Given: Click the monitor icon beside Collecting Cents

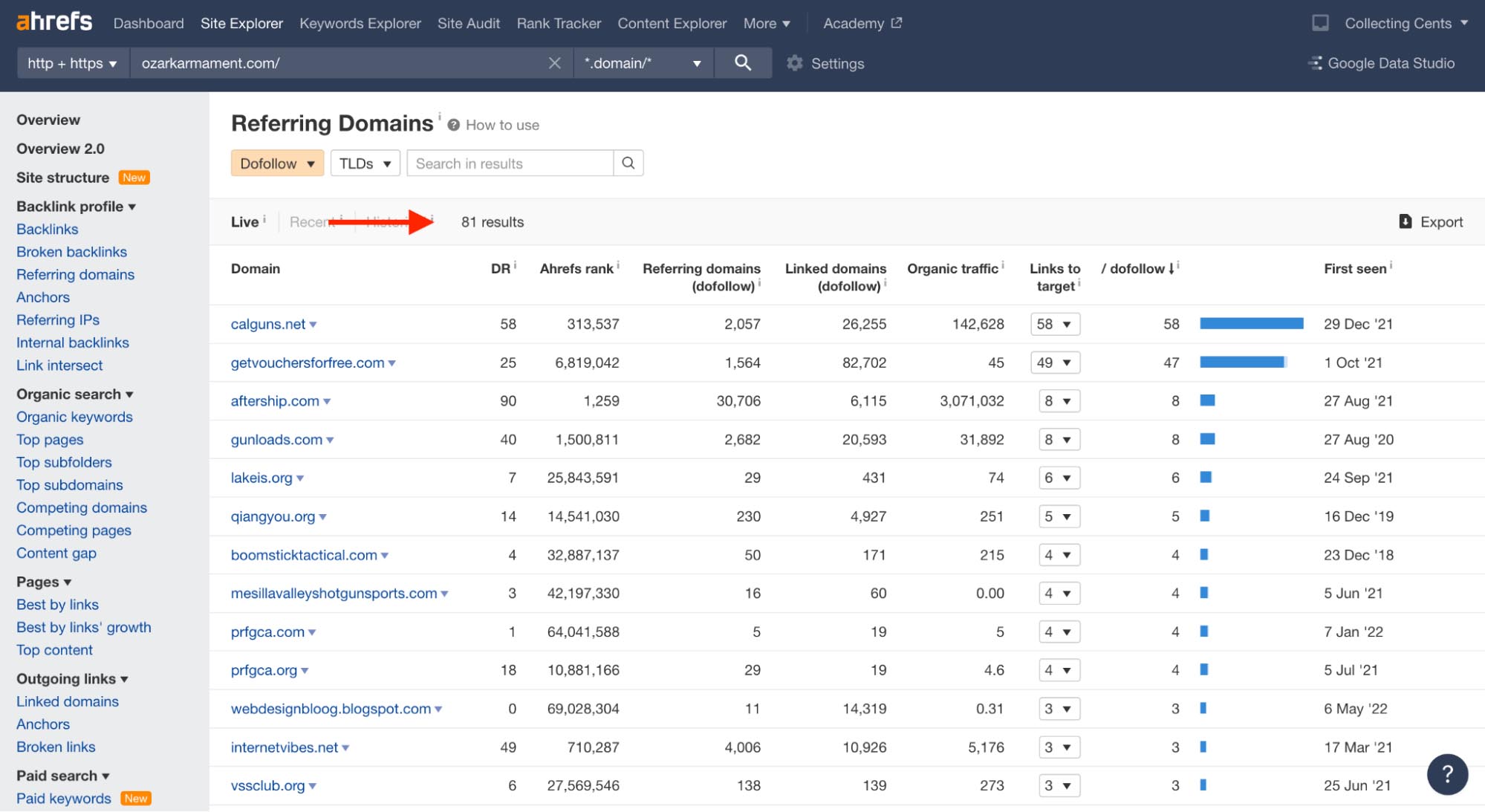Looking at the screenshot, I should [1320, 23].
